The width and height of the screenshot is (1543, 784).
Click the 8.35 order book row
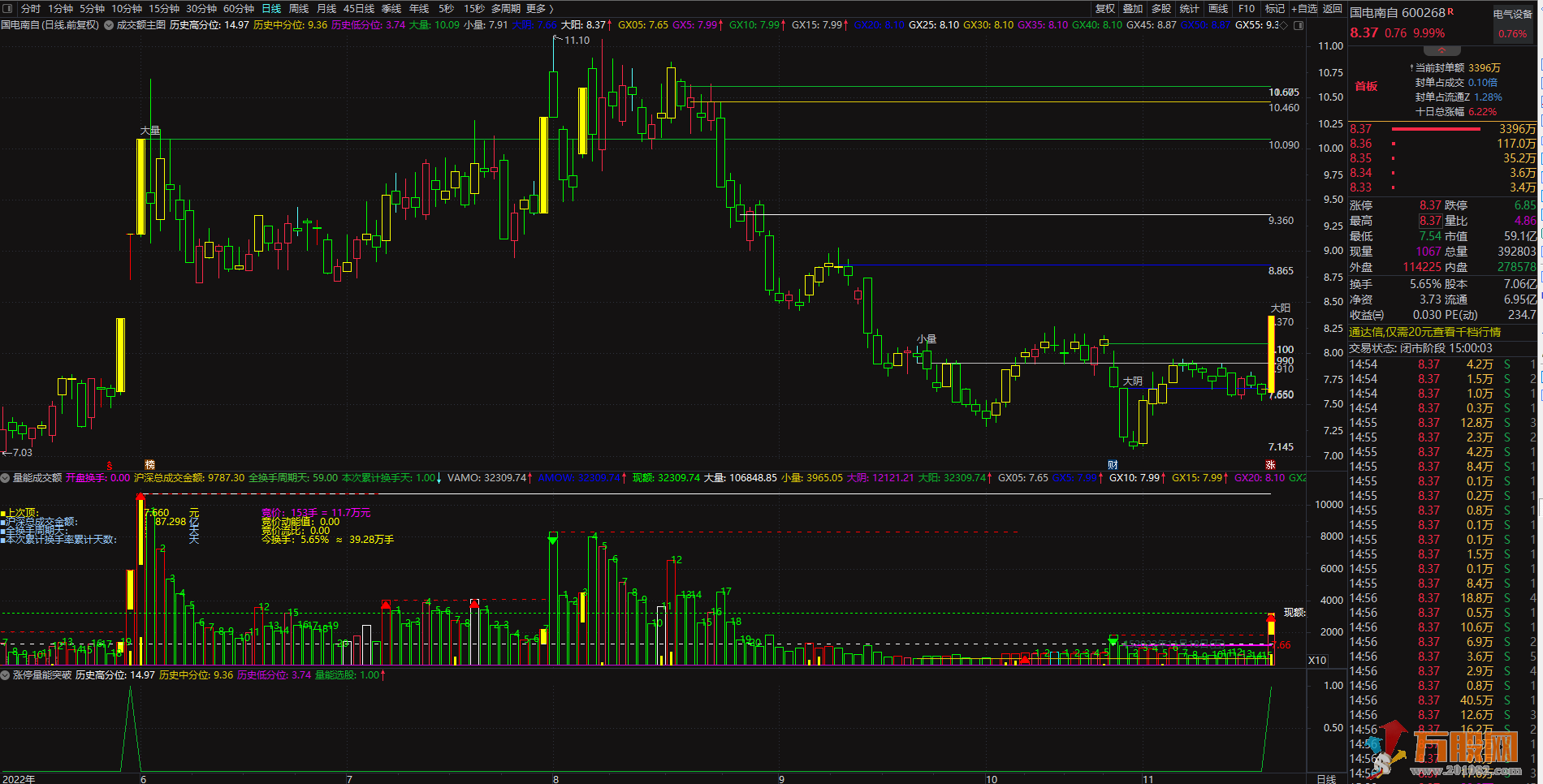click(1442, 158)
